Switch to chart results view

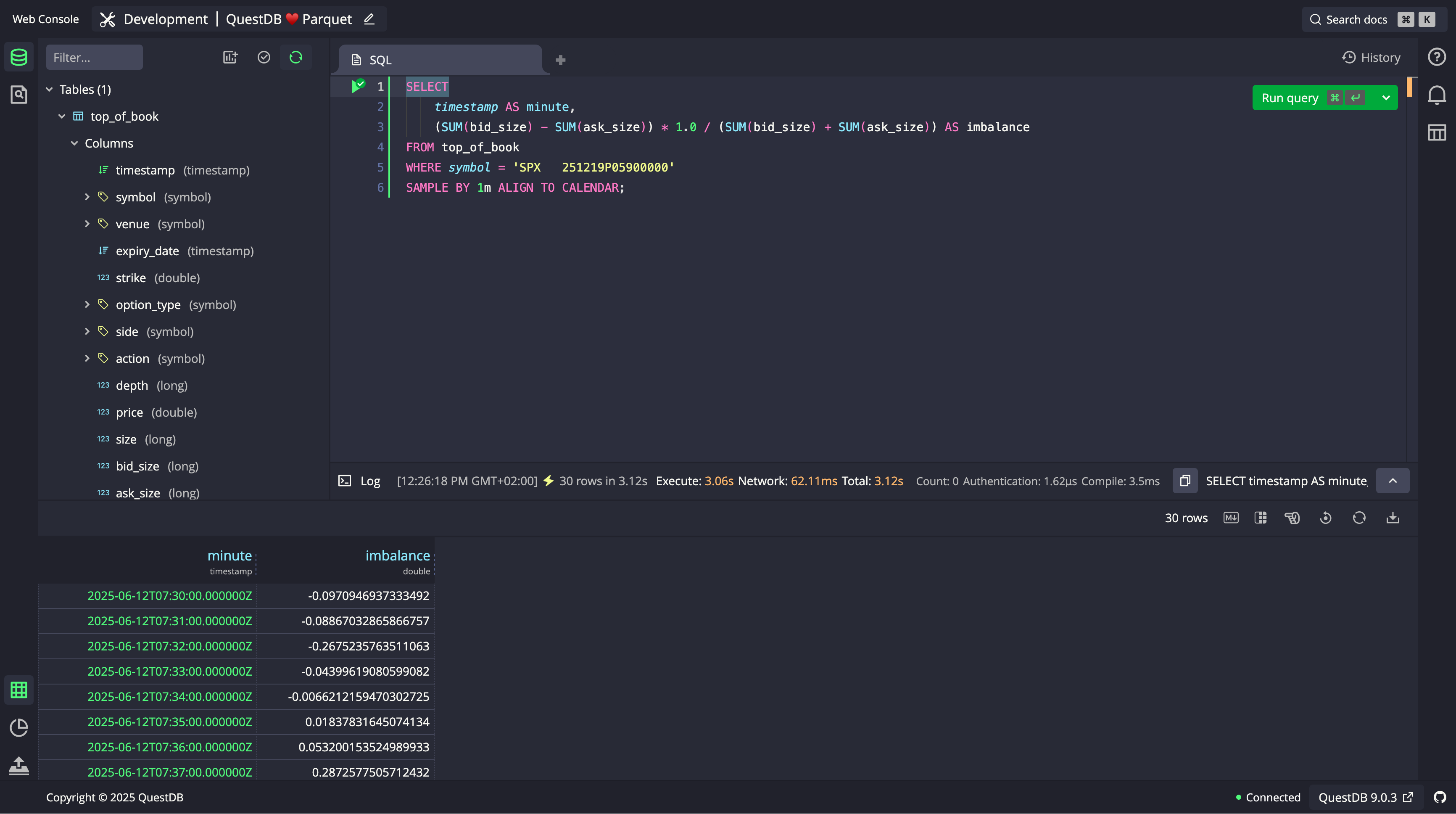18,727
